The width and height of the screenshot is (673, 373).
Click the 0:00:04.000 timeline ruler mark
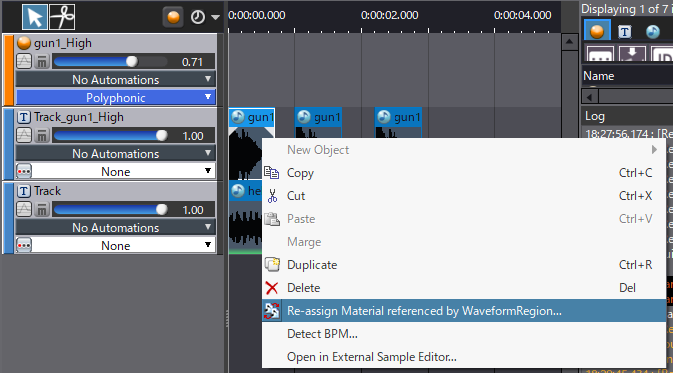[x=522, y=15]
